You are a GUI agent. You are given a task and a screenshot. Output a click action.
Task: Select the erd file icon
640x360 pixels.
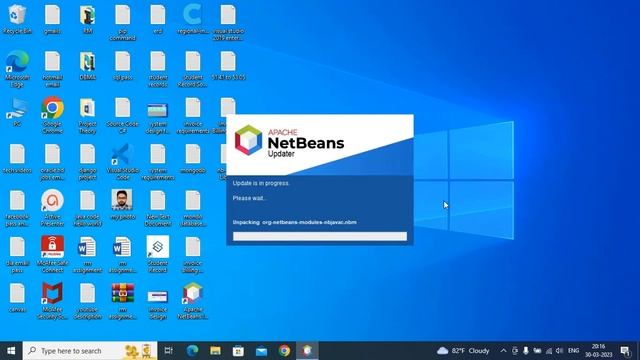(x=158, y=19)
